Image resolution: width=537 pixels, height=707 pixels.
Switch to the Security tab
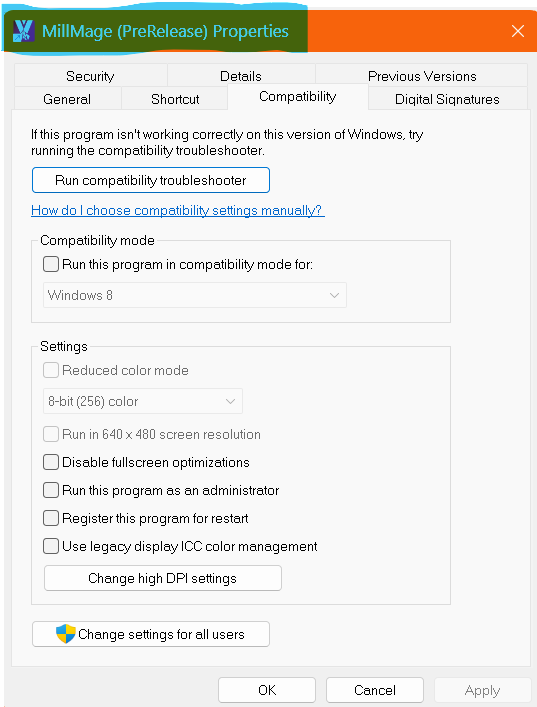coord(91,76)
